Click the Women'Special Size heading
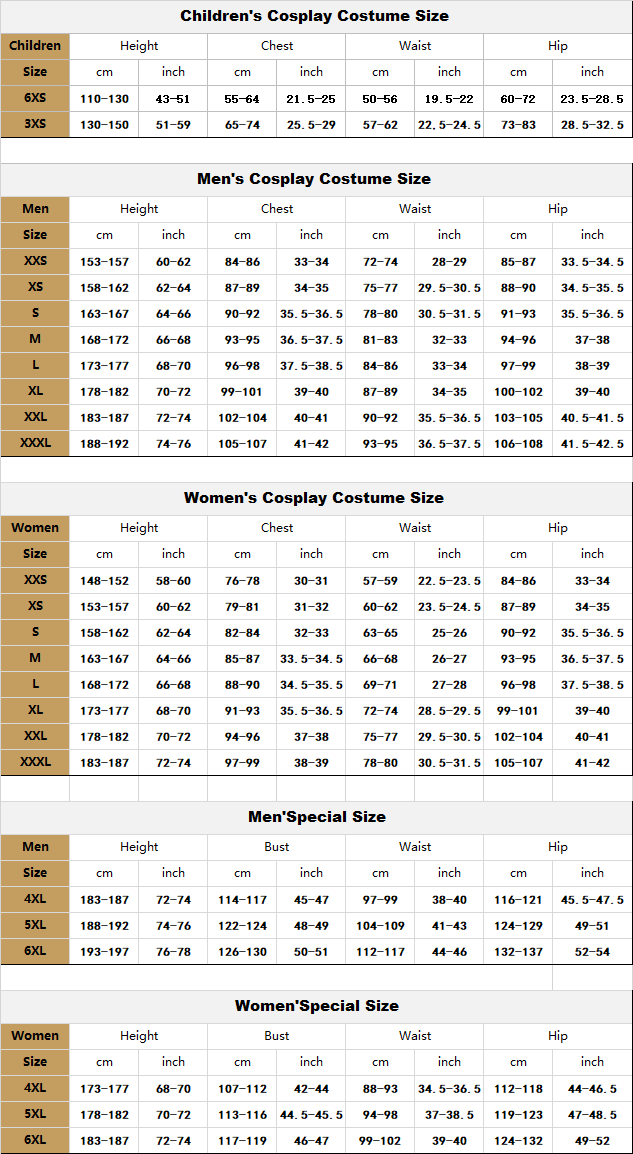 tap(316, 1006)
